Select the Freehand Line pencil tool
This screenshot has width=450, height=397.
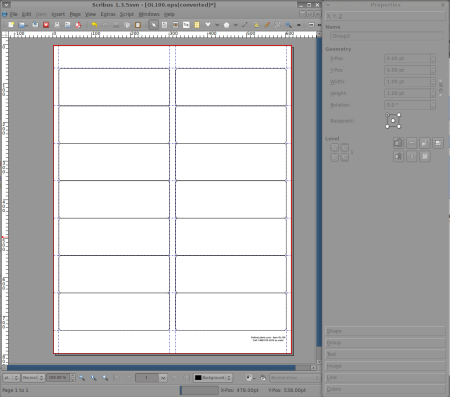267,25
